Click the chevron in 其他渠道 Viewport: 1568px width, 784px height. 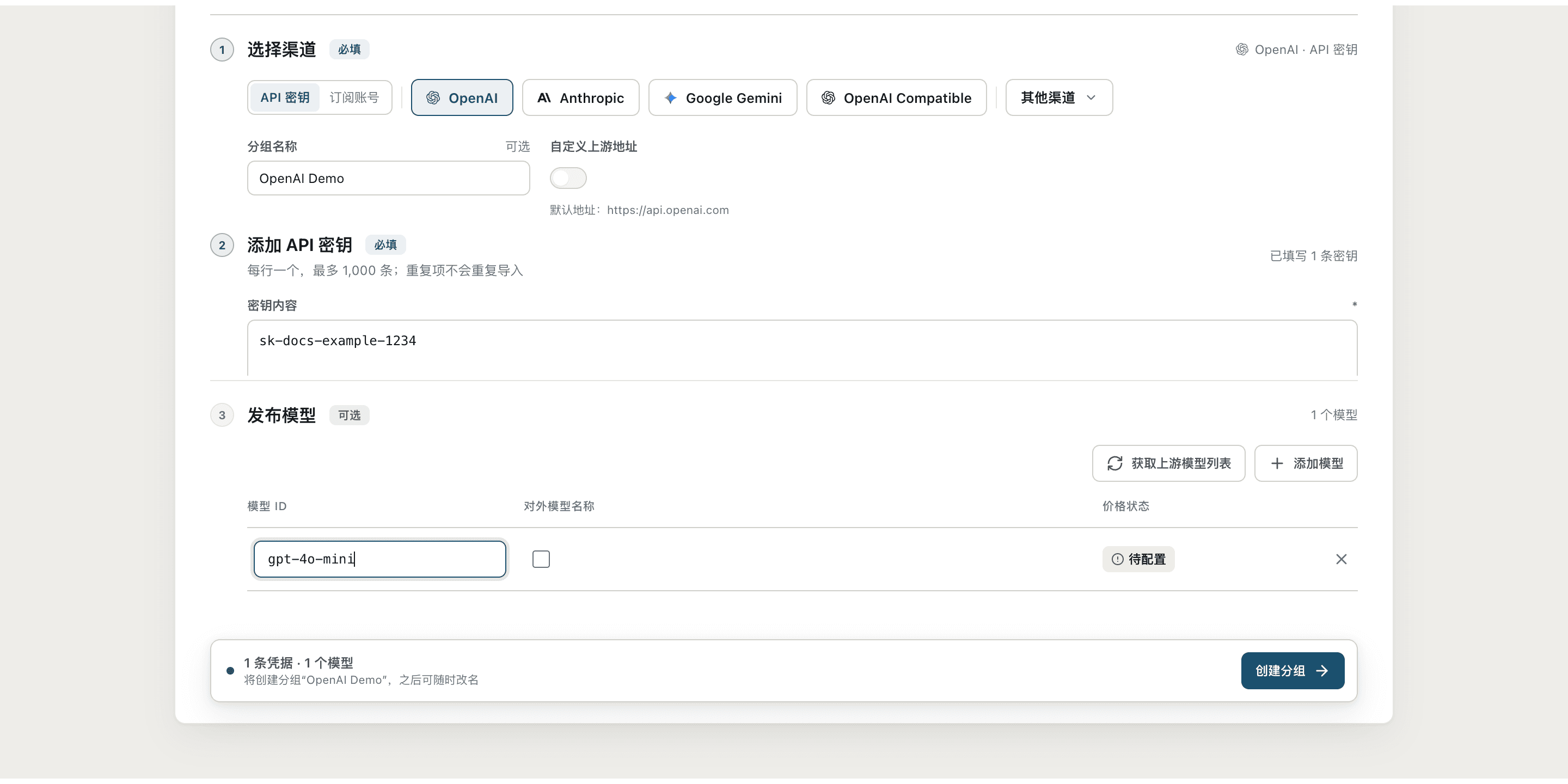click(1091, 98)
